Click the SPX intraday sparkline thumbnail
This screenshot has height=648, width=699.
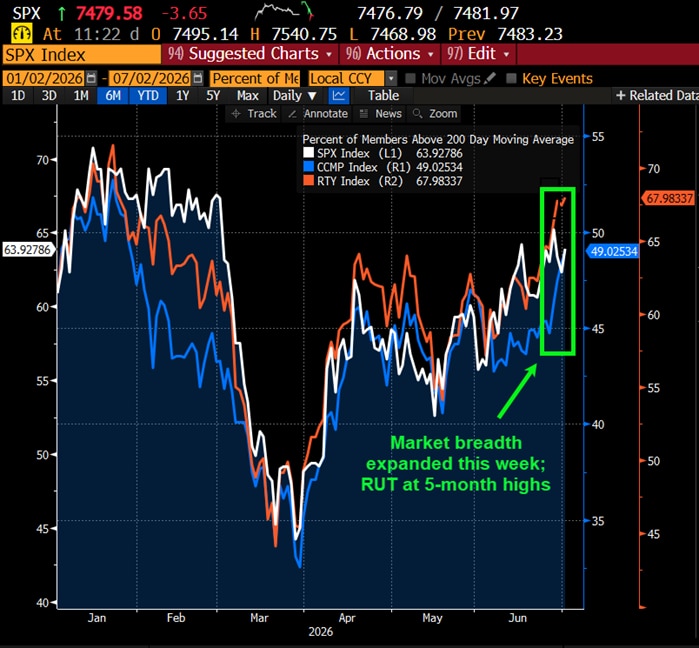coord(284,11)
